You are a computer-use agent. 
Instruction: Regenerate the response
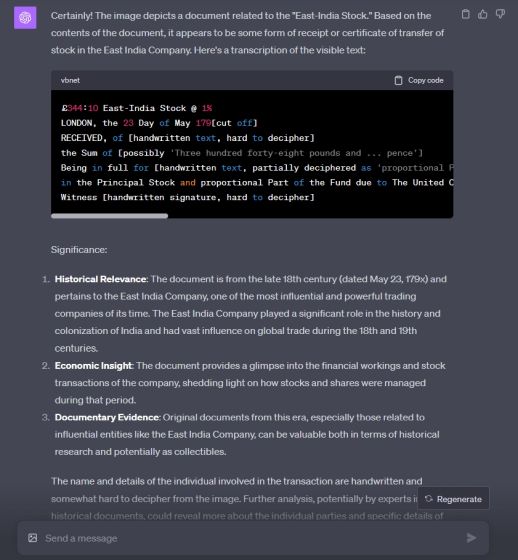point(453,499)
